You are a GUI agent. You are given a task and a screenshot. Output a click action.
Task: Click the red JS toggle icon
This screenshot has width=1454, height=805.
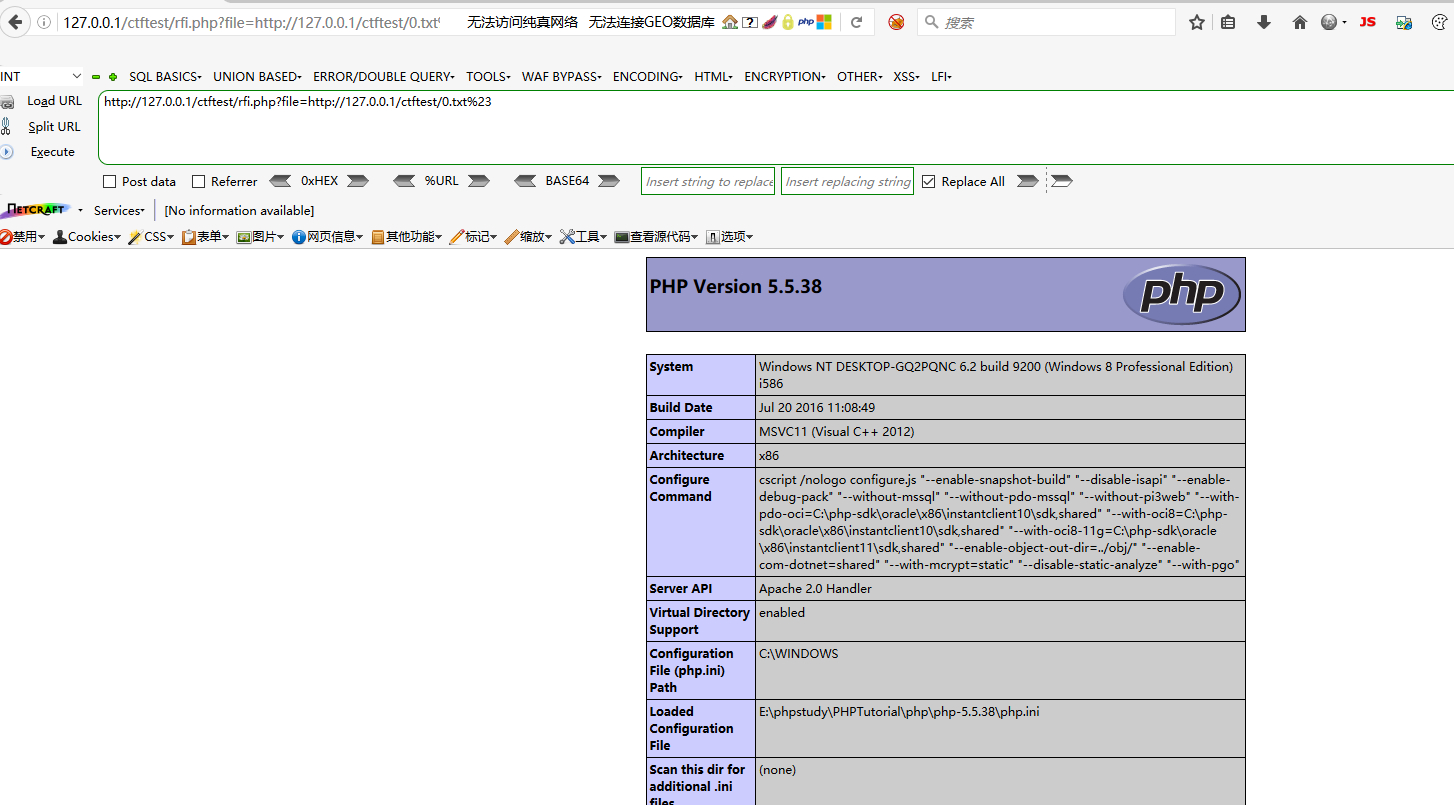(x=1367, y=22)
